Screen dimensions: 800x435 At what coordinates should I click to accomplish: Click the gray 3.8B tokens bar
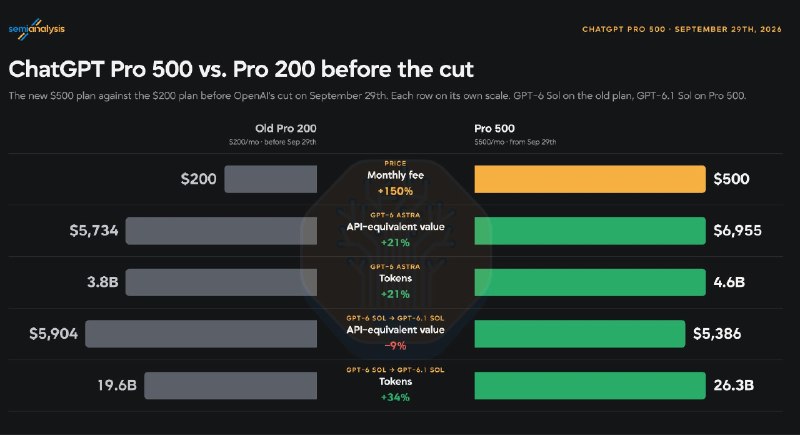click(221, 283)
